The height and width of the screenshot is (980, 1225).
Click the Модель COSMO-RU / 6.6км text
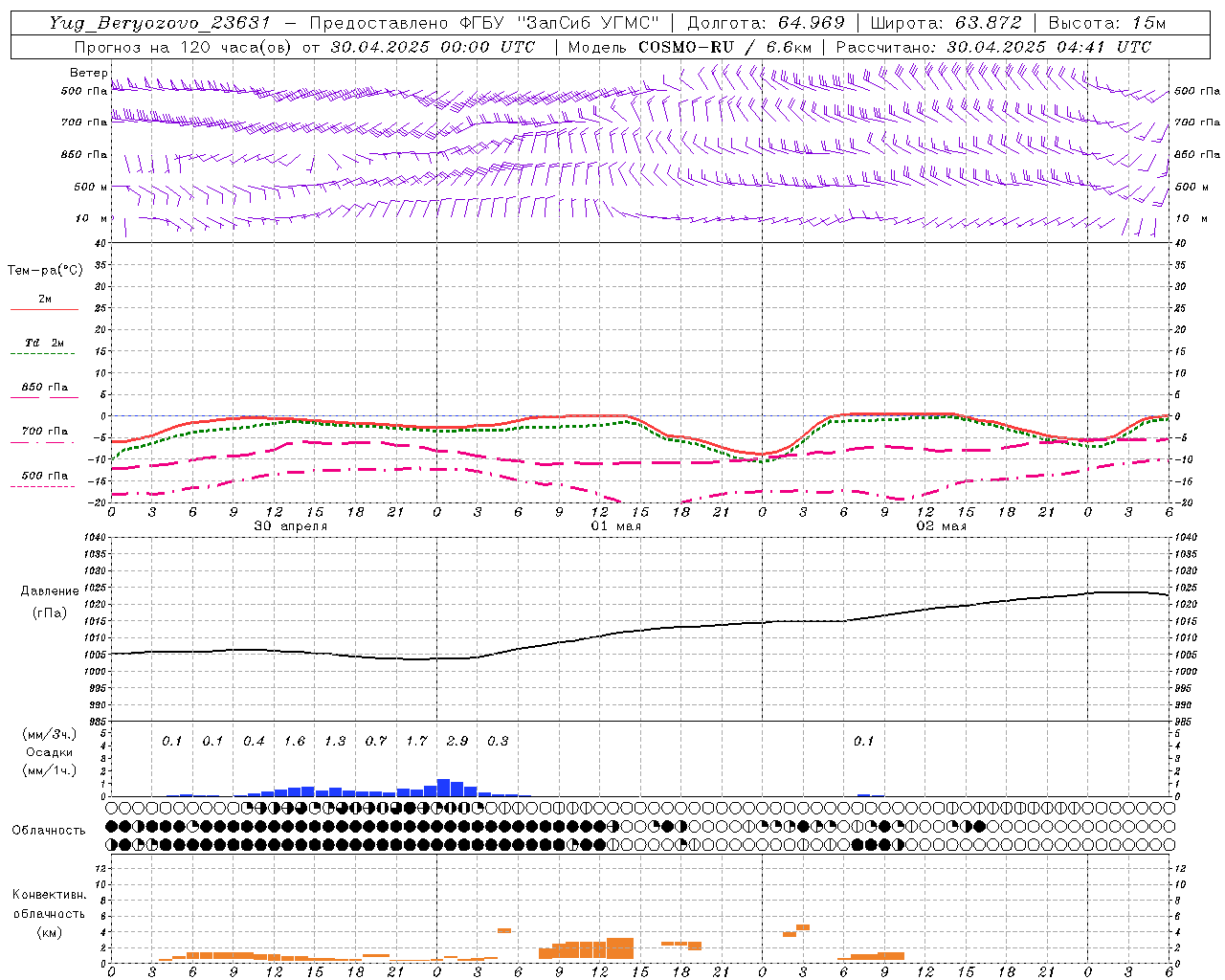[x=690, y=47]
